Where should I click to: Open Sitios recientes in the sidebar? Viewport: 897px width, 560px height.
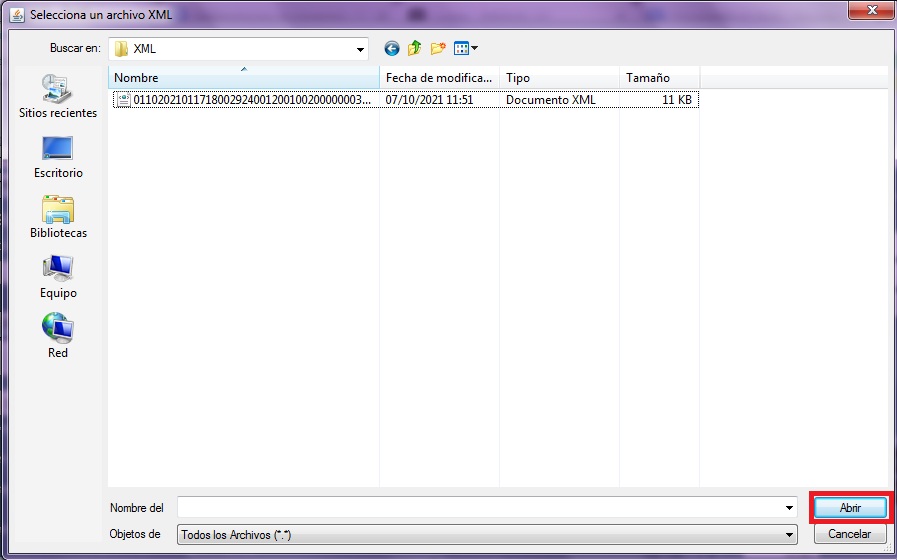pyautogui.click(x=58, y=96)
